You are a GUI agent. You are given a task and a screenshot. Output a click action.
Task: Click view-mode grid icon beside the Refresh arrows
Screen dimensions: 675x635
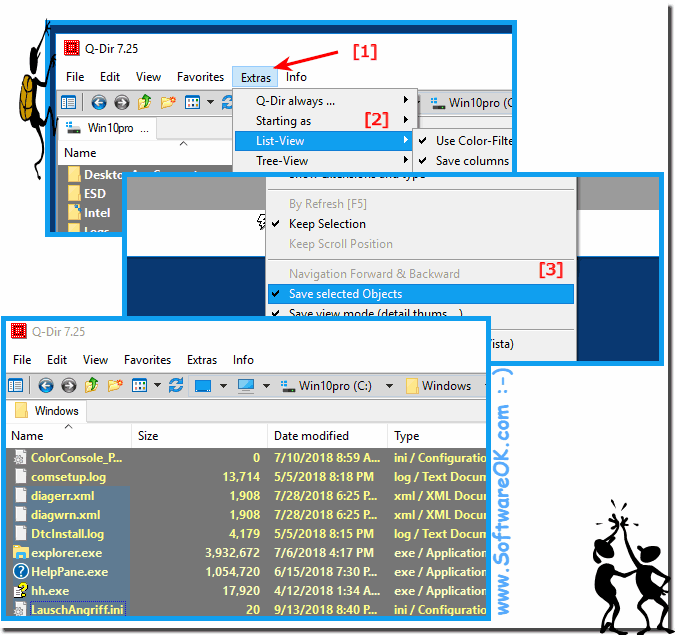tap(139, 385)
